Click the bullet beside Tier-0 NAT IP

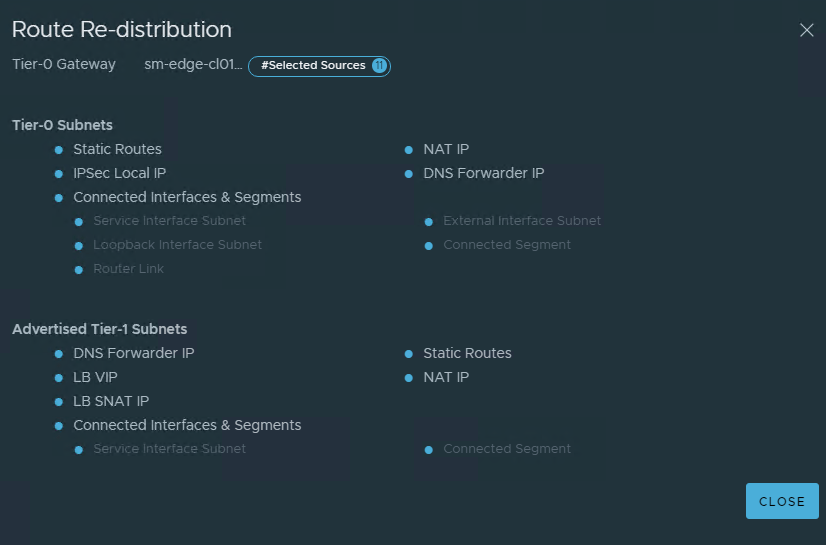pyautogui.click(x=409, y=150)
